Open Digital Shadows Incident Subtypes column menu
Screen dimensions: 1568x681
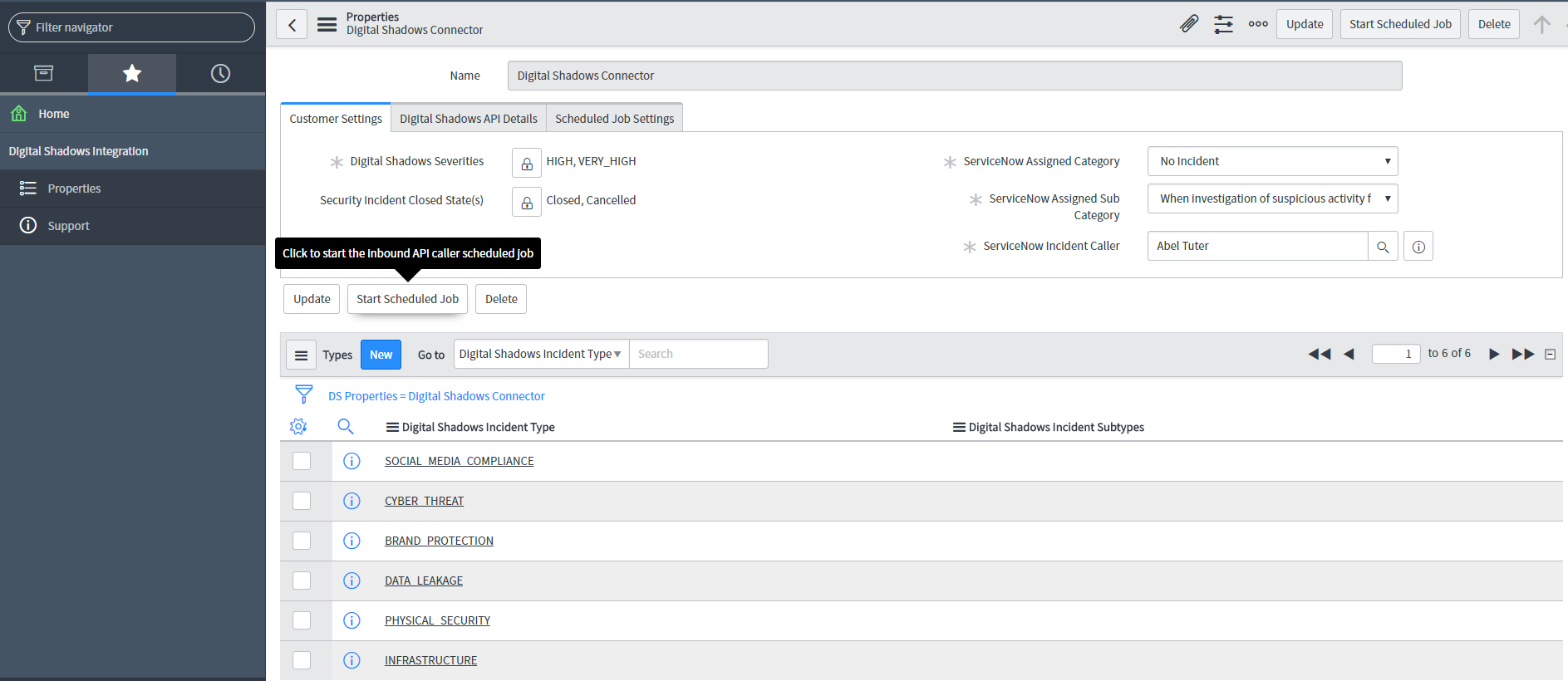[x=959, y=427]
